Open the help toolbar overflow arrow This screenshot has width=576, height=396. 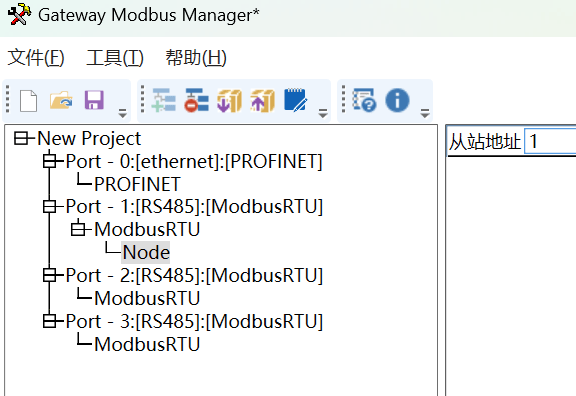point(425,113)
